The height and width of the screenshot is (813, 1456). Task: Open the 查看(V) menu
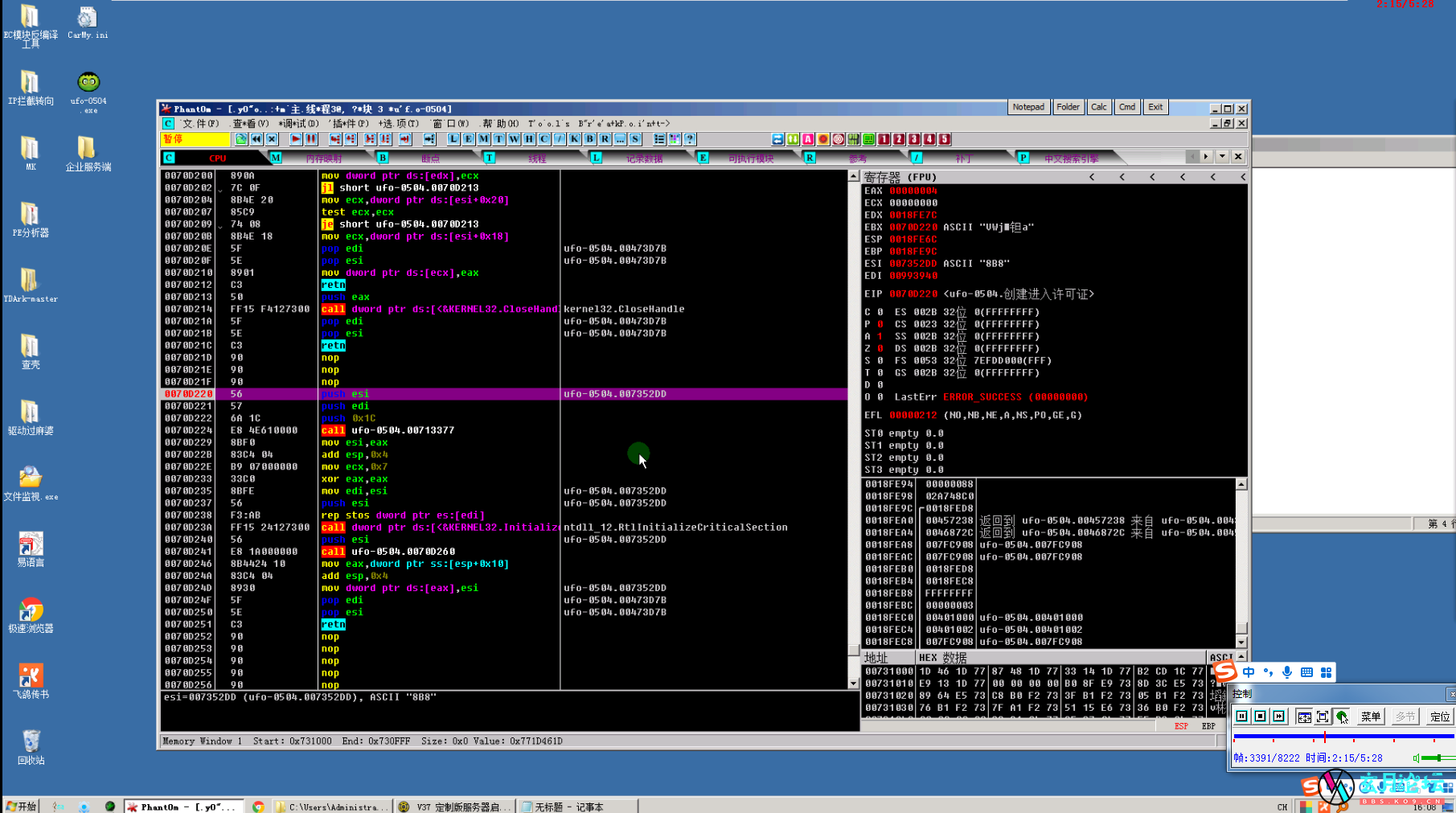(250, 124)
